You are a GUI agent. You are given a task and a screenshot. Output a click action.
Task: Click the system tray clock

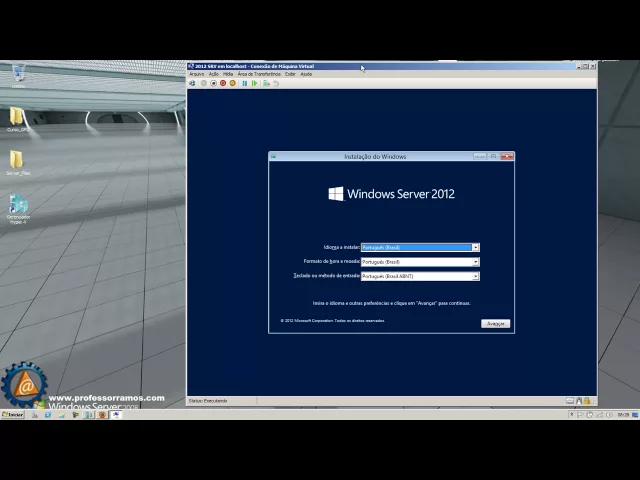click(x=623, y=415)
